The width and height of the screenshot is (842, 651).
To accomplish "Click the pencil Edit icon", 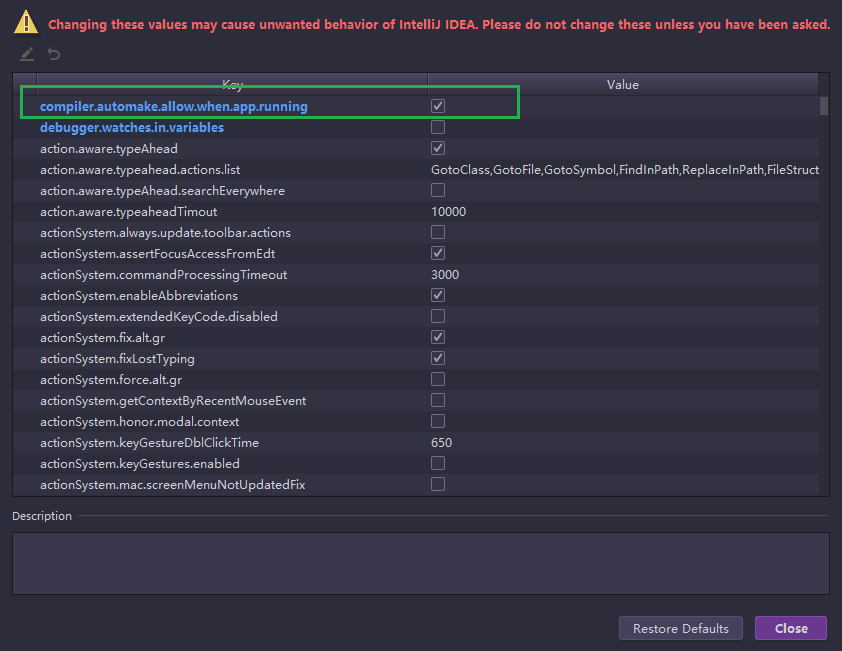I will 27,54.
